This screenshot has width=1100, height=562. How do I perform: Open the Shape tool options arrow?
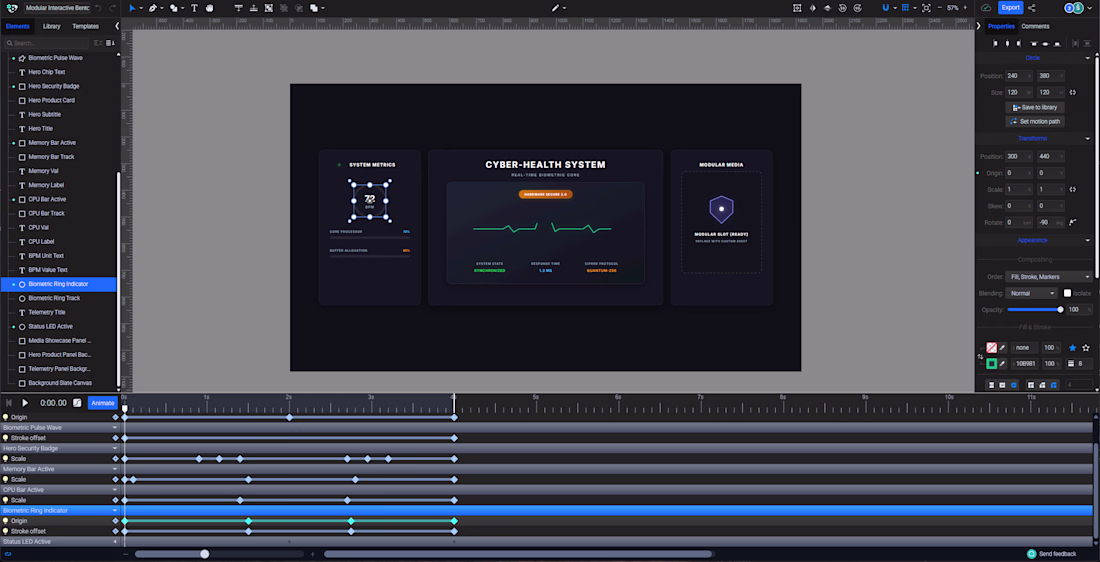[x=182, y=8]
